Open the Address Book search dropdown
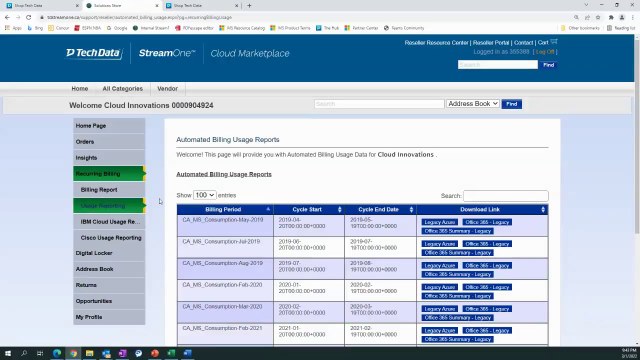 point(473,104)
